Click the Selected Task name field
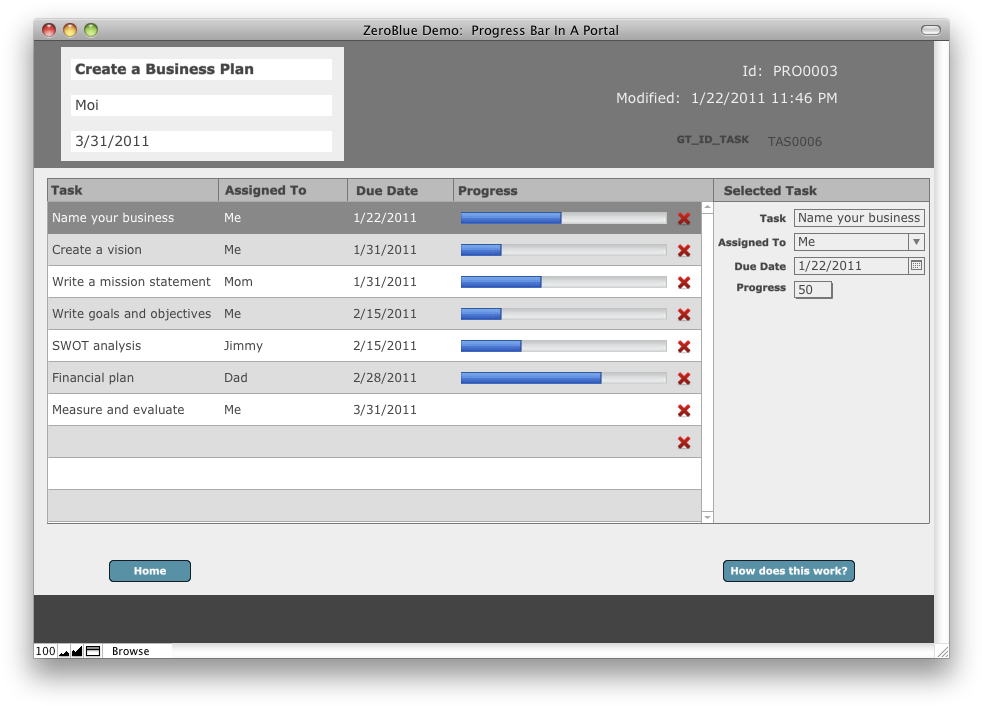This screenshot has height=706, width=982. coord(859,218)
